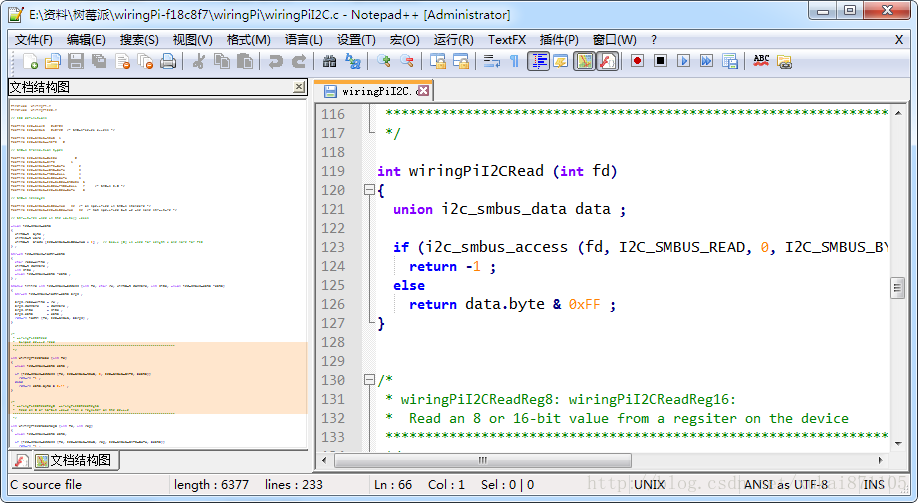Image resolution: width=918 pixels, height=503 pixels.
Task: Click the Save All toolbar icon
Action: click(99, 61)
